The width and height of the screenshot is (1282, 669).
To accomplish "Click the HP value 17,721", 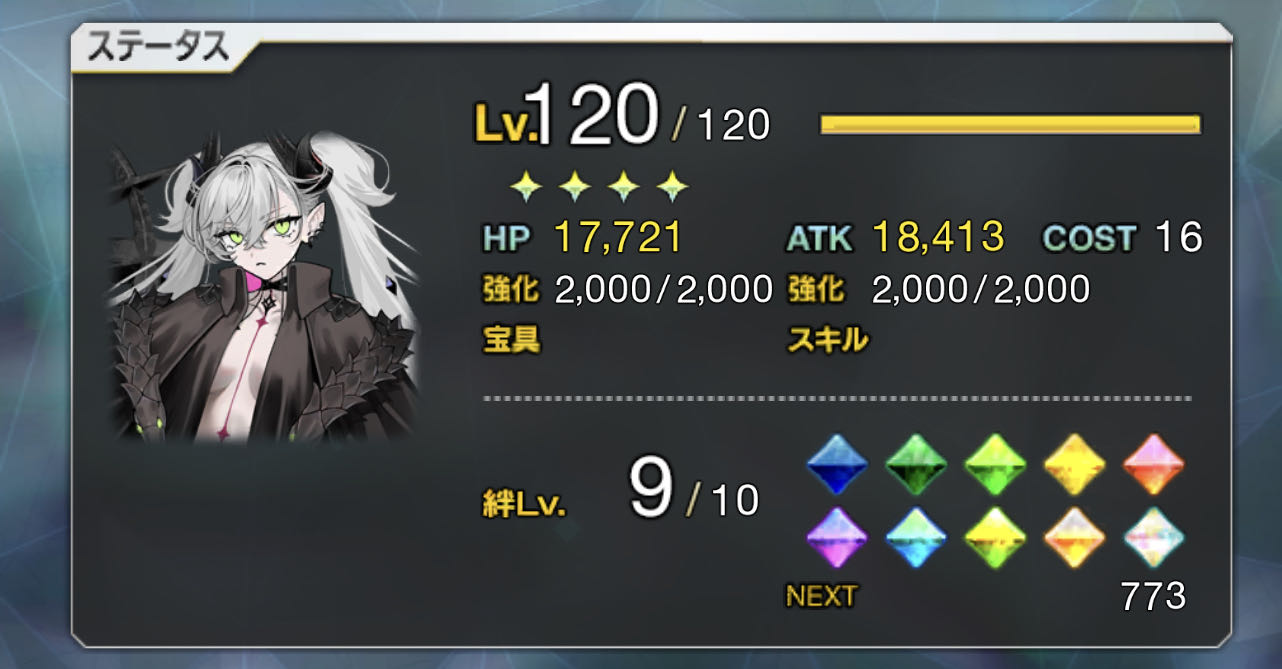I will pos(618,238).
